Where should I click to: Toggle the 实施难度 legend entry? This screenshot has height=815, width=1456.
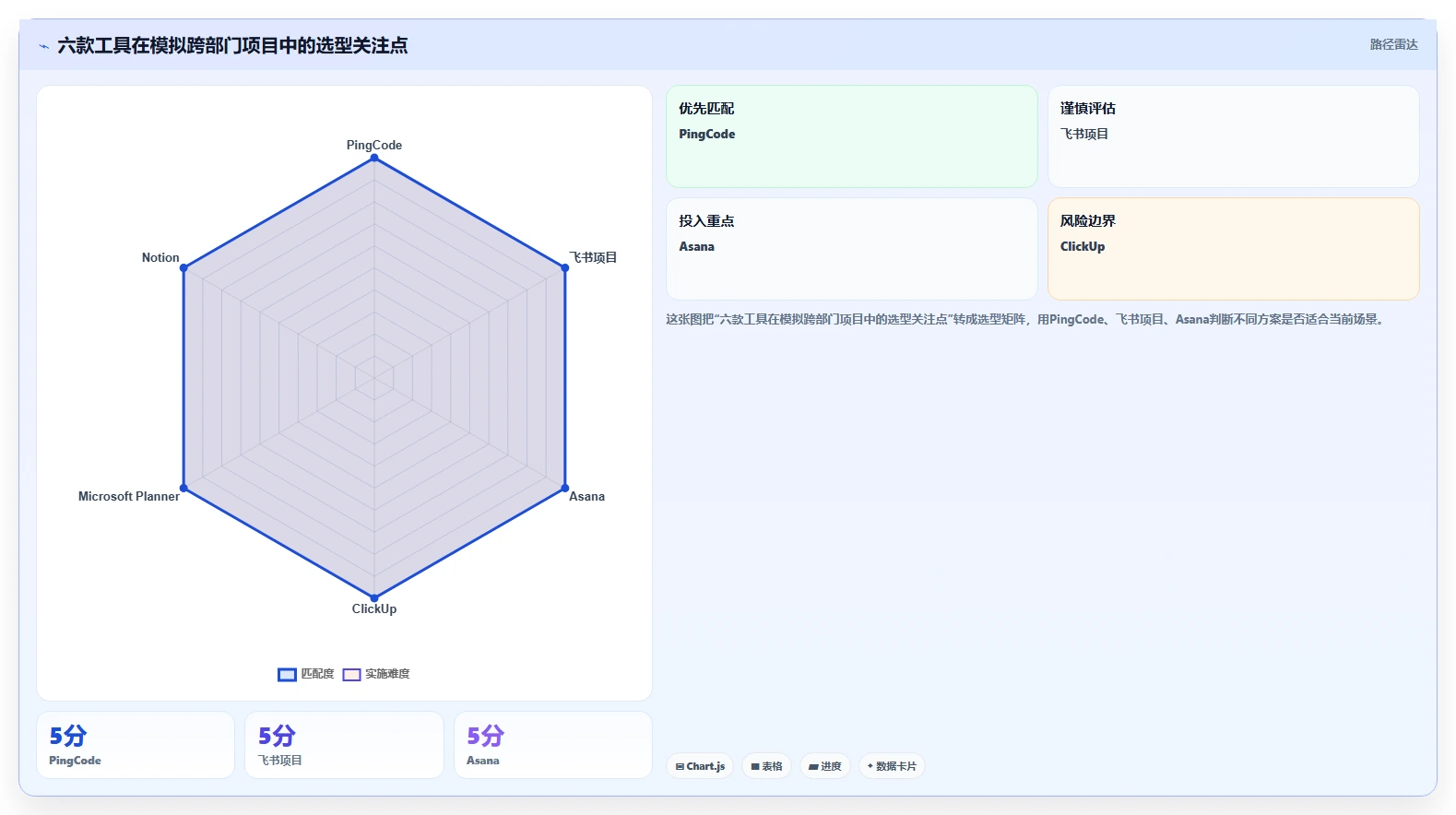tap(376, 674)
